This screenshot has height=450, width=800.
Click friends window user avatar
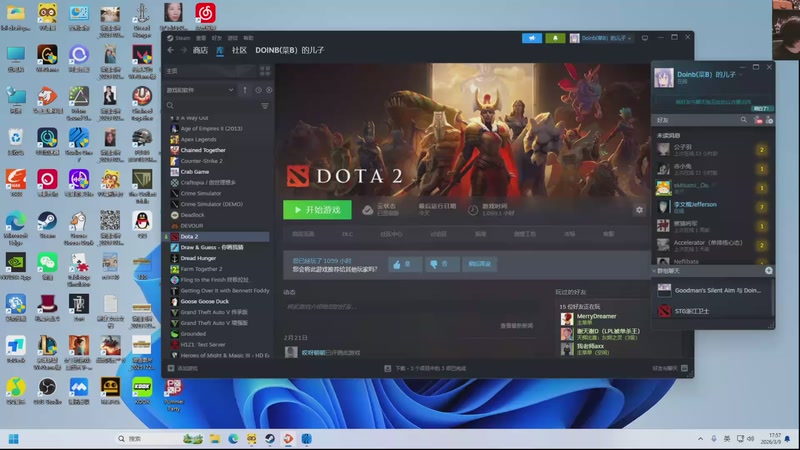tap(664, 78)
